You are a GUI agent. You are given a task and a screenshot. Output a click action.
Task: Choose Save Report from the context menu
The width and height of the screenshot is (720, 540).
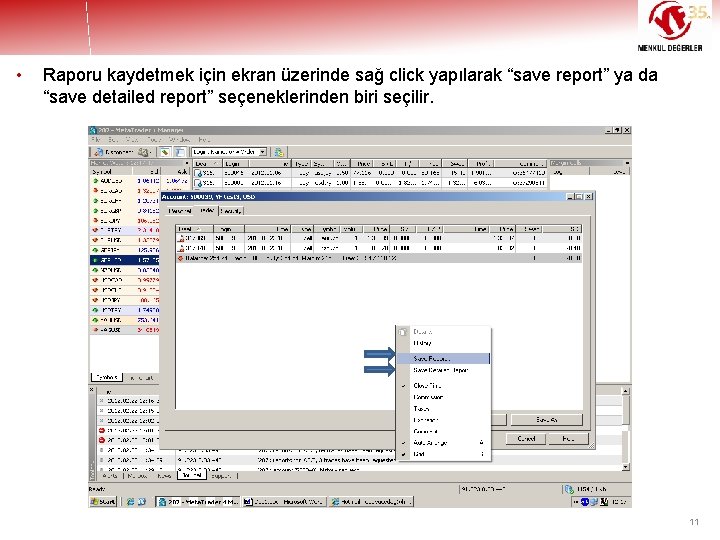(x=444, y=359)
